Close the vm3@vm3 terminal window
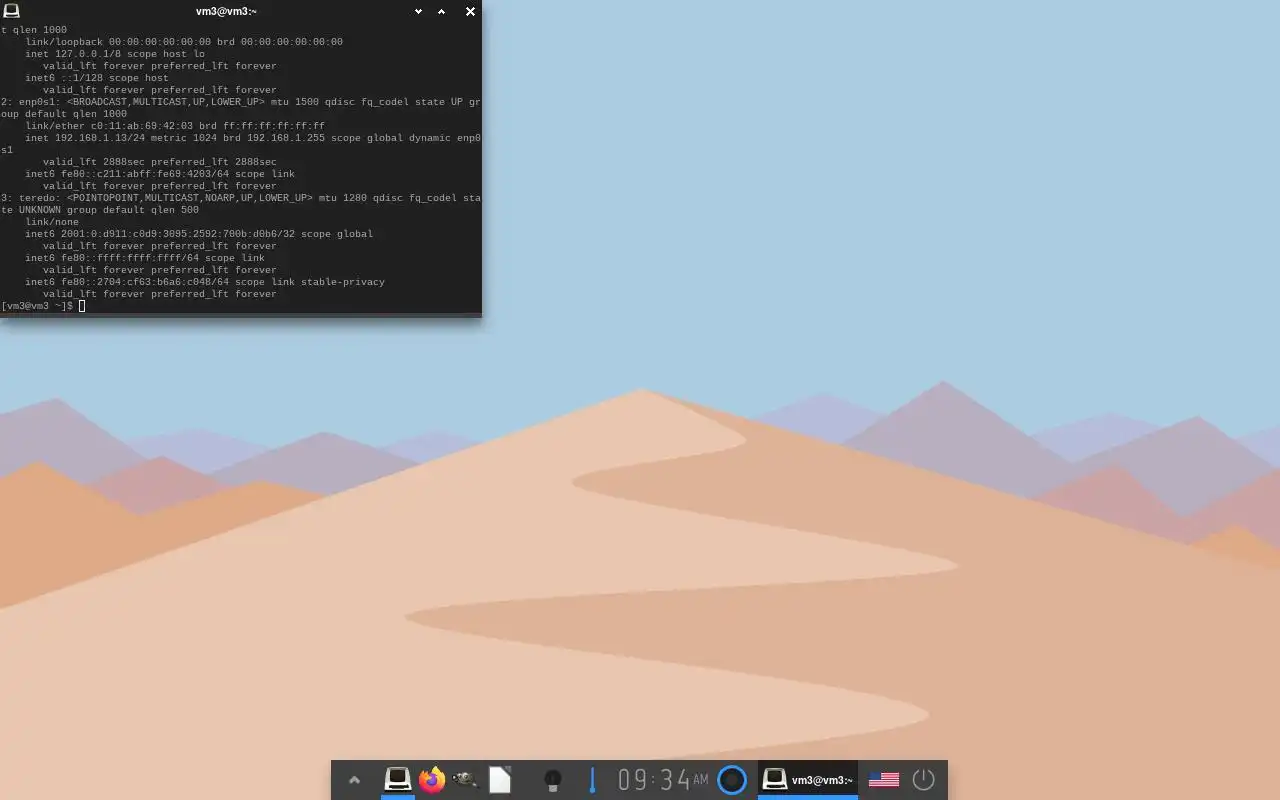The height and width of the screenshot is (800, 1280). coord(470,11)
